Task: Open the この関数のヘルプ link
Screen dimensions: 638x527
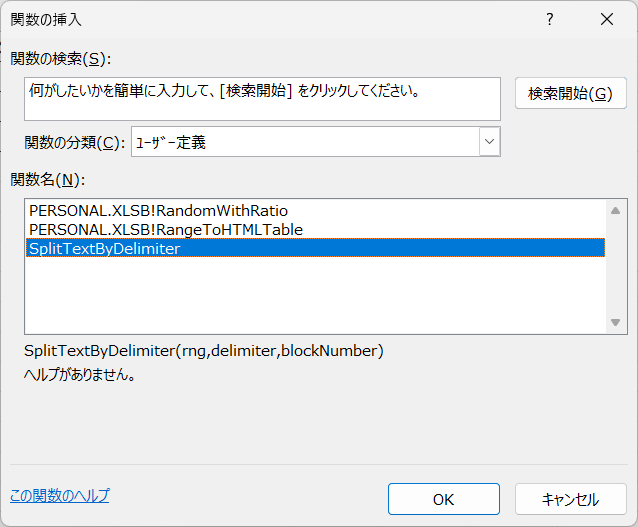Action: [60, 496]
